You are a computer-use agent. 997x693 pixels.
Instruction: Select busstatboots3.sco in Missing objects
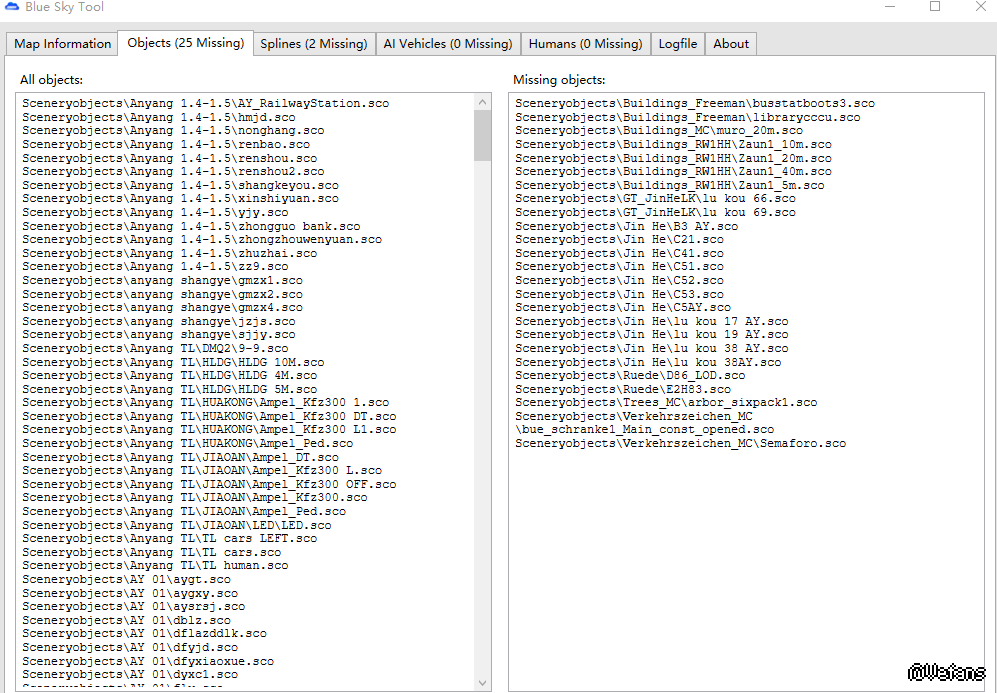(x=694, y=104)
